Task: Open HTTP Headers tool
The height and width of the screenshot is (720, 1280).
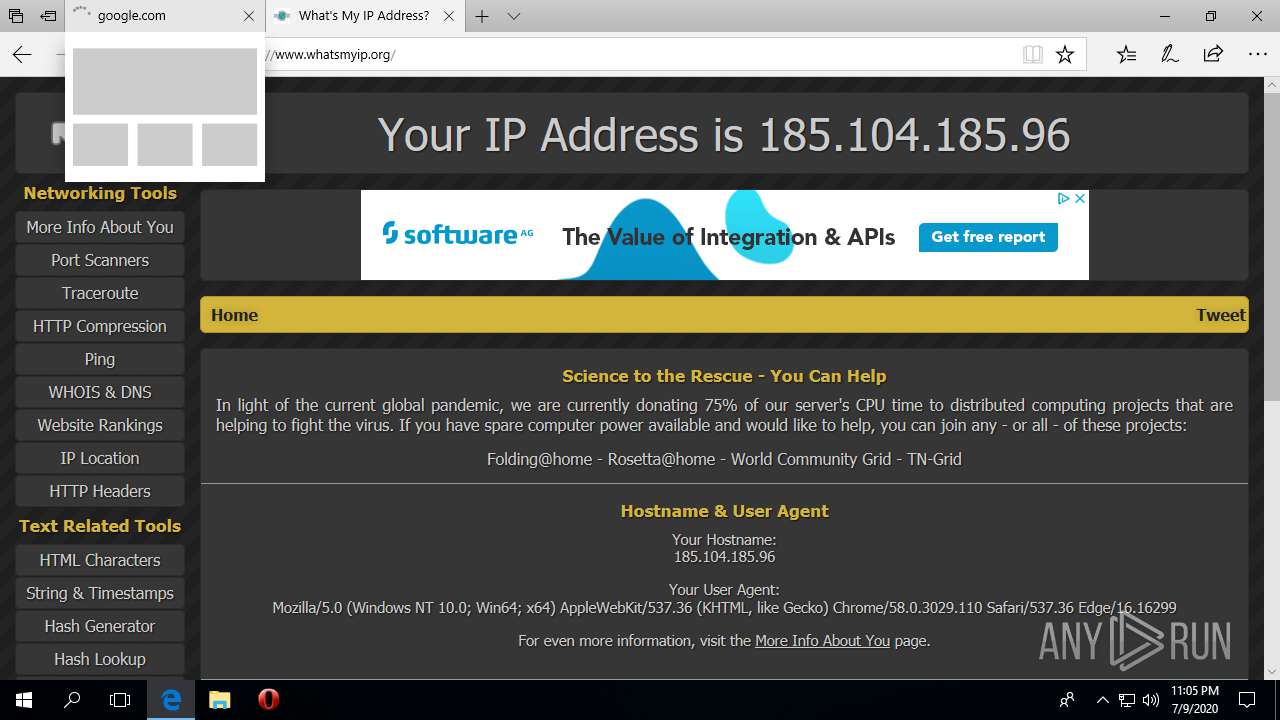Action: click(x=100, y=491)
